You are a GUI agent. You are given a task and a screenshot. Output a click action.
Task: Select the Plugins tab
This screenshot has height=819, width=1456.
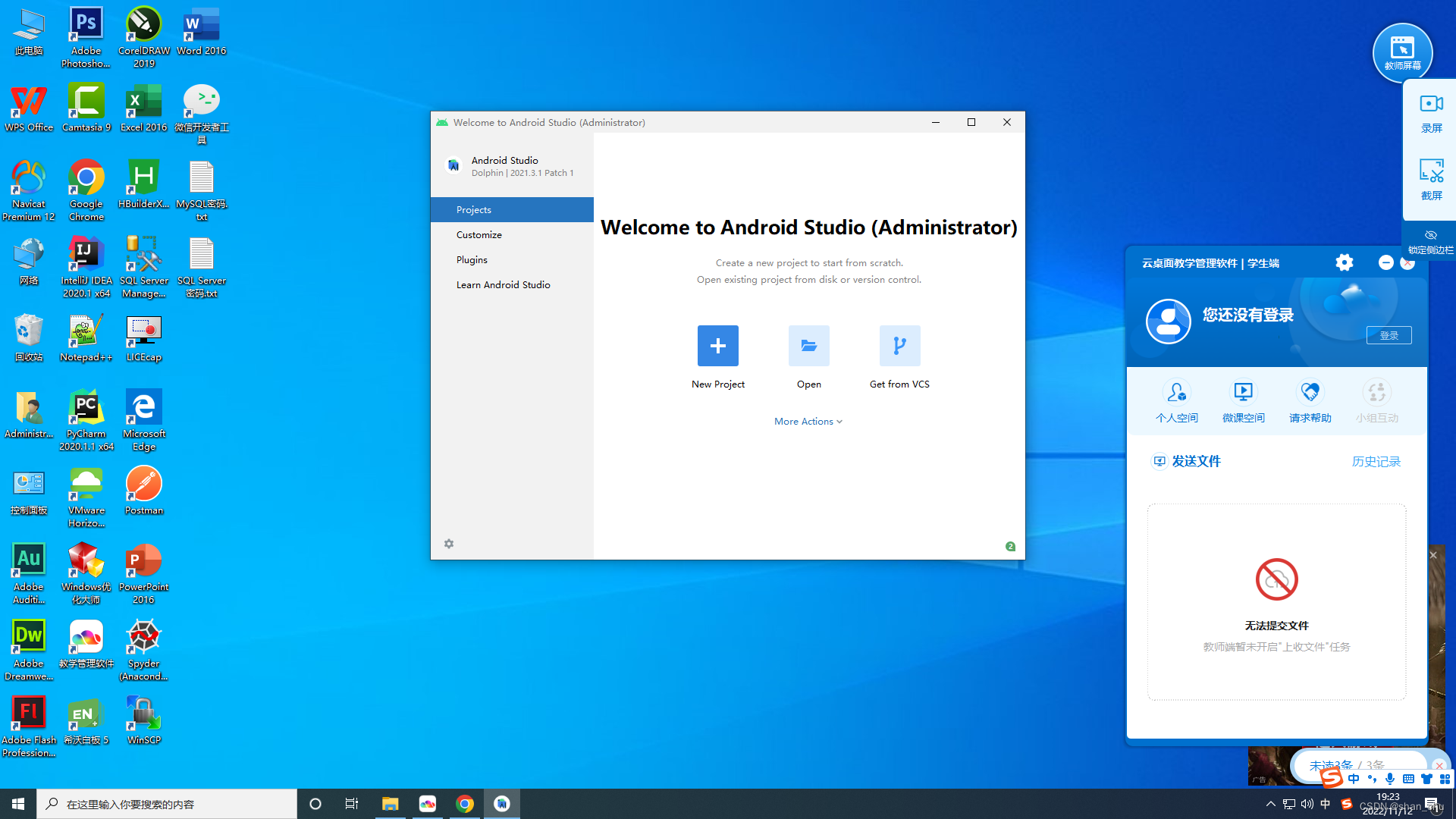pos(472,260)
